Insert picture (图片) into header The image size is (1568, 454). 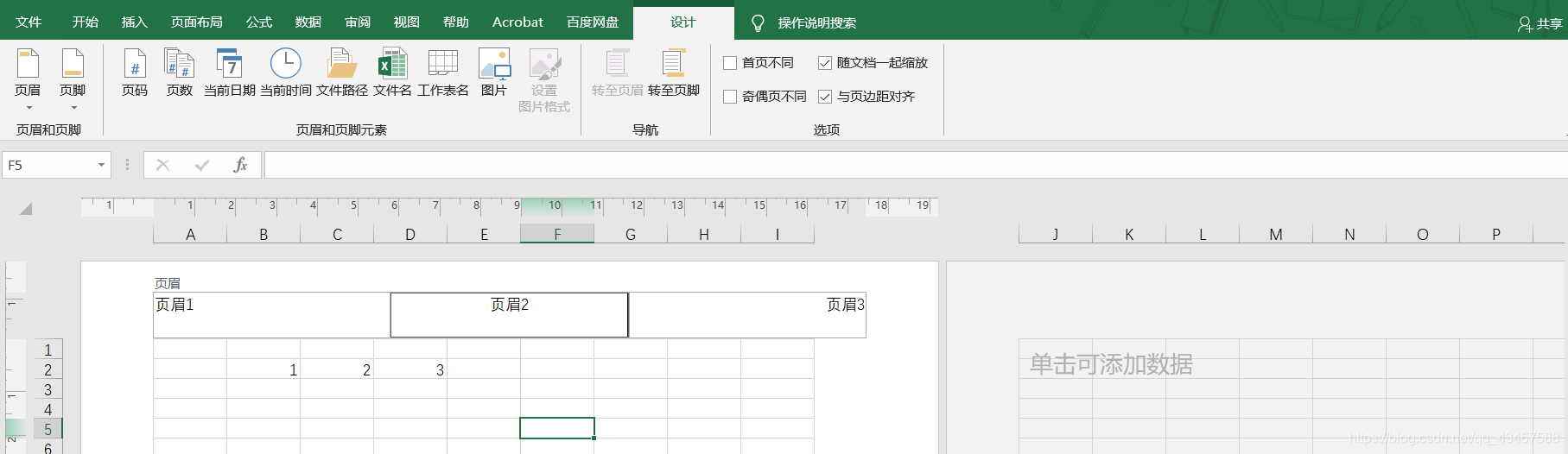pyautogui.click(x=494, y=73)
